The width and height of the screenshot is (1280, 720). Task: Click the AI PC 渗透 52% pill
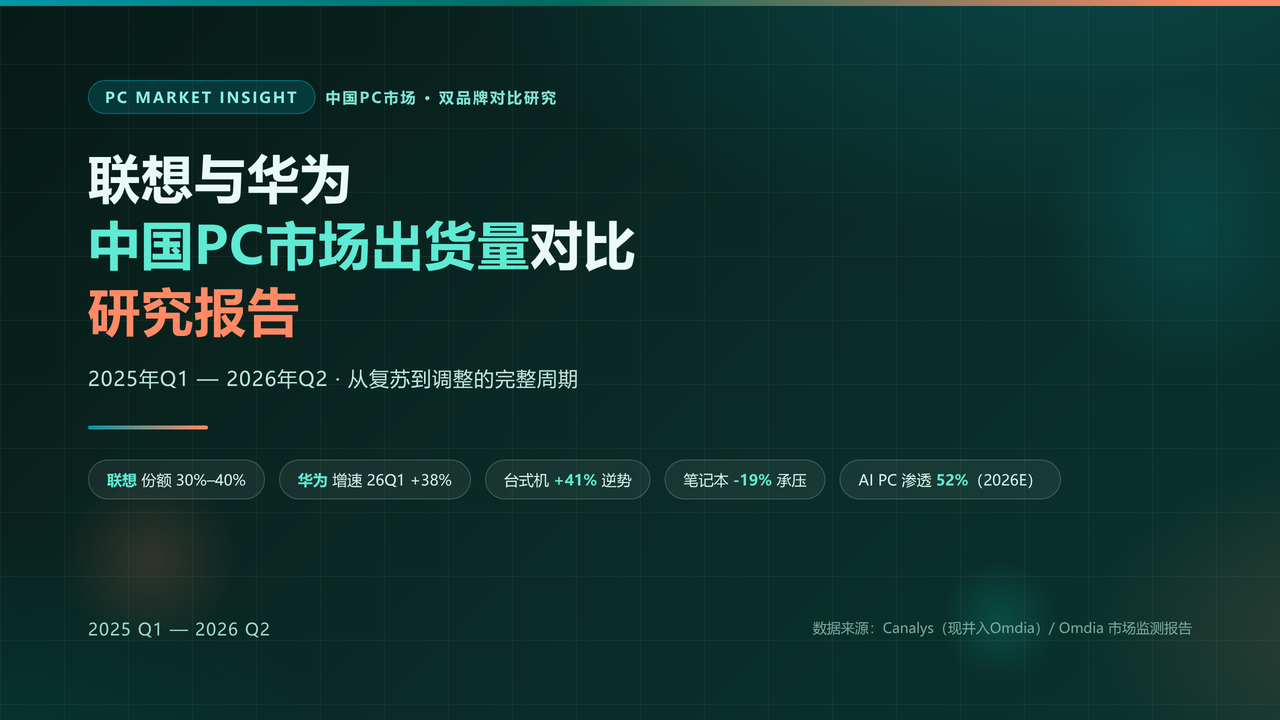[x=950, y=480]
